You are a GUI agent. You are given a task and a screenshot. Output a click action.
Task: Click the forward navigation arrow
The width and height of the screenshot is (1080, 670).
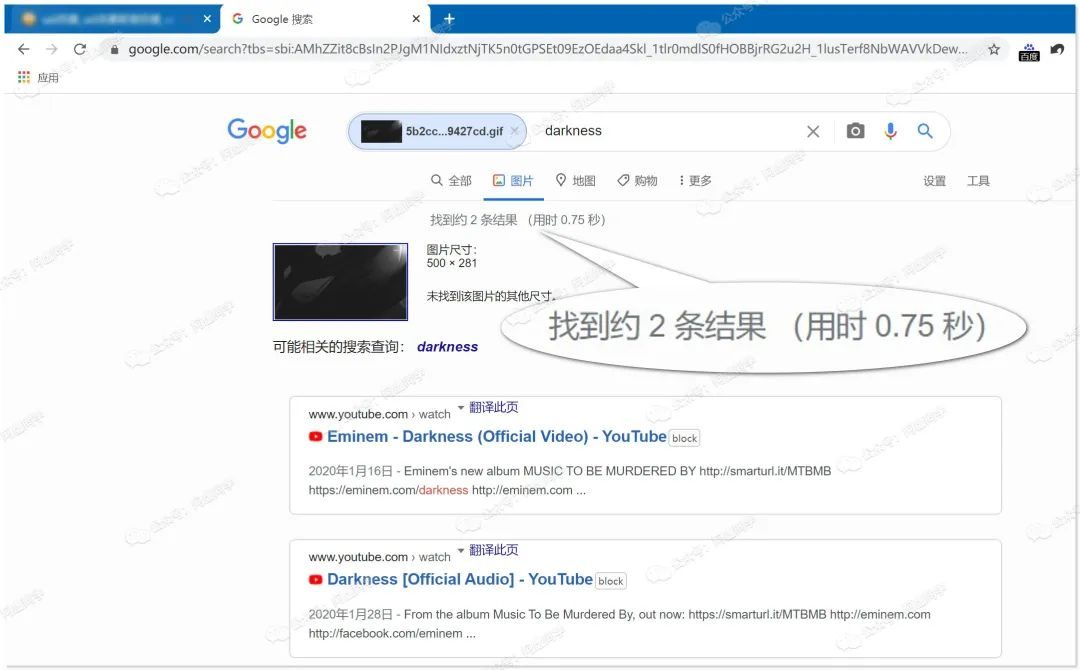pos(53,48)
